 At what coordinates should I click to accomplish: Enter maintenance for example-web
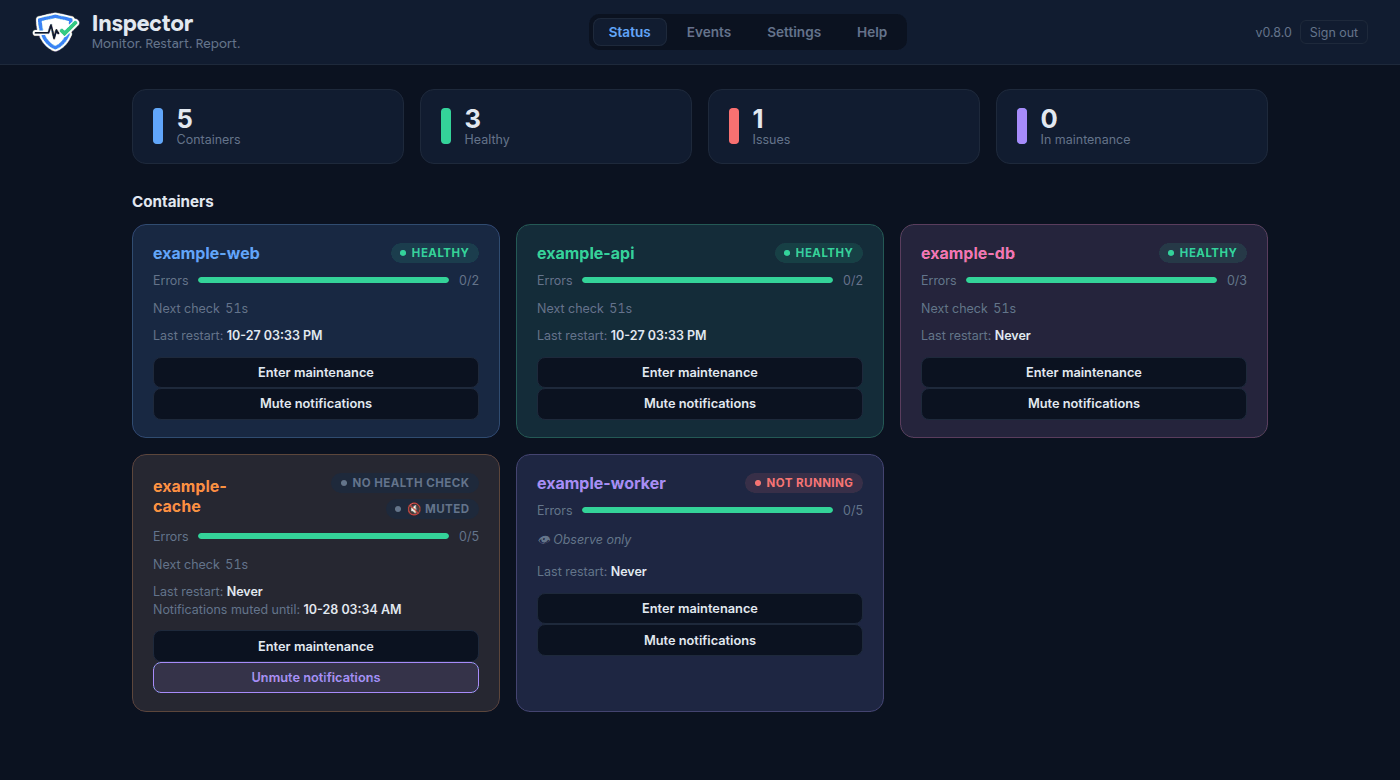316,372
